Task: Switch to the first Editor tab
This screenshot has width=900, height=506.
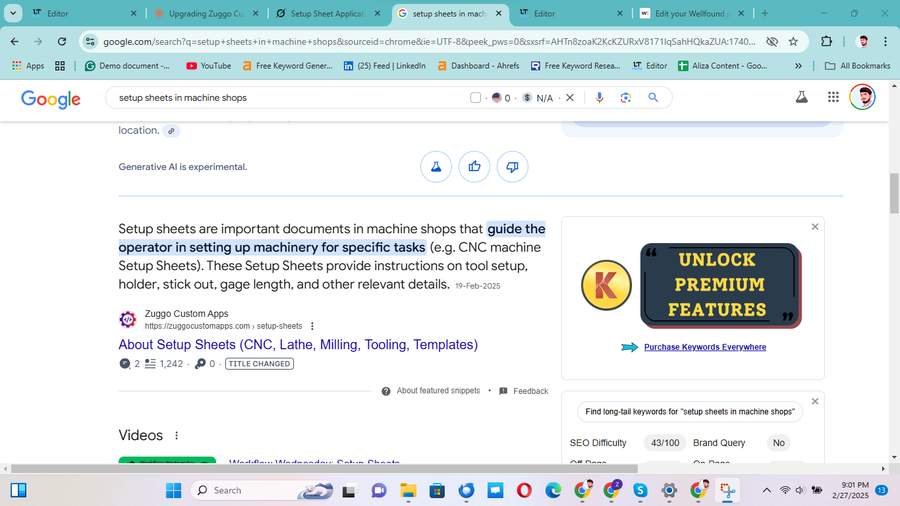Action: click(85, 13)
